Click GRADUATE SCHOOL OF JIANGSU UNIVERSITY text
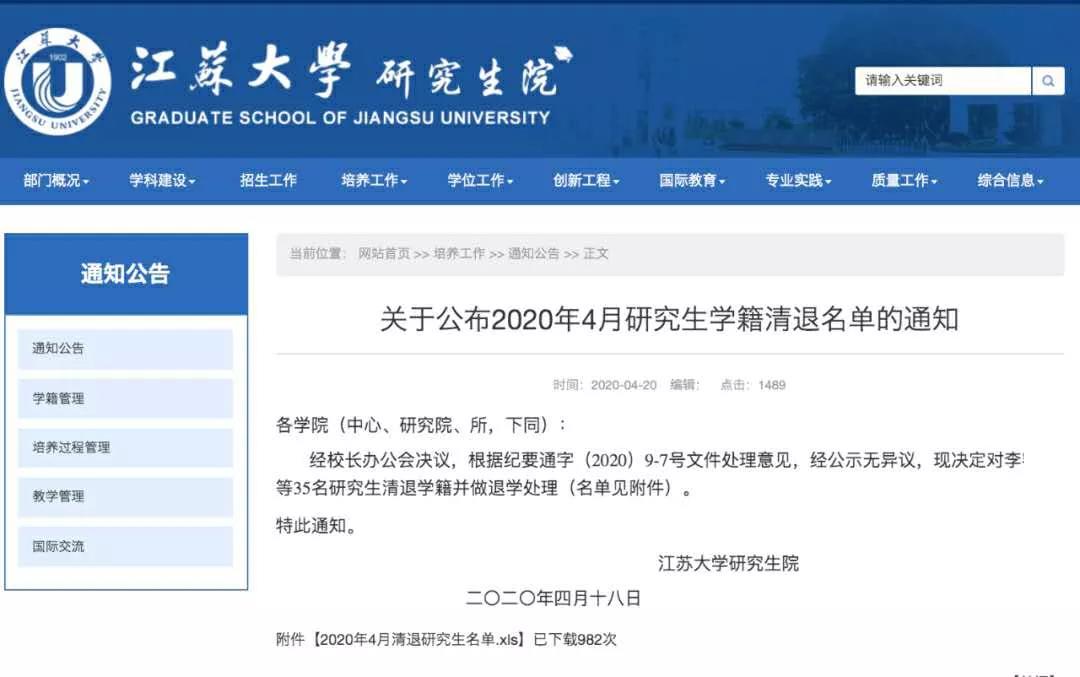The width and height of the screenshot is (1080, 677). pos(340,118)
